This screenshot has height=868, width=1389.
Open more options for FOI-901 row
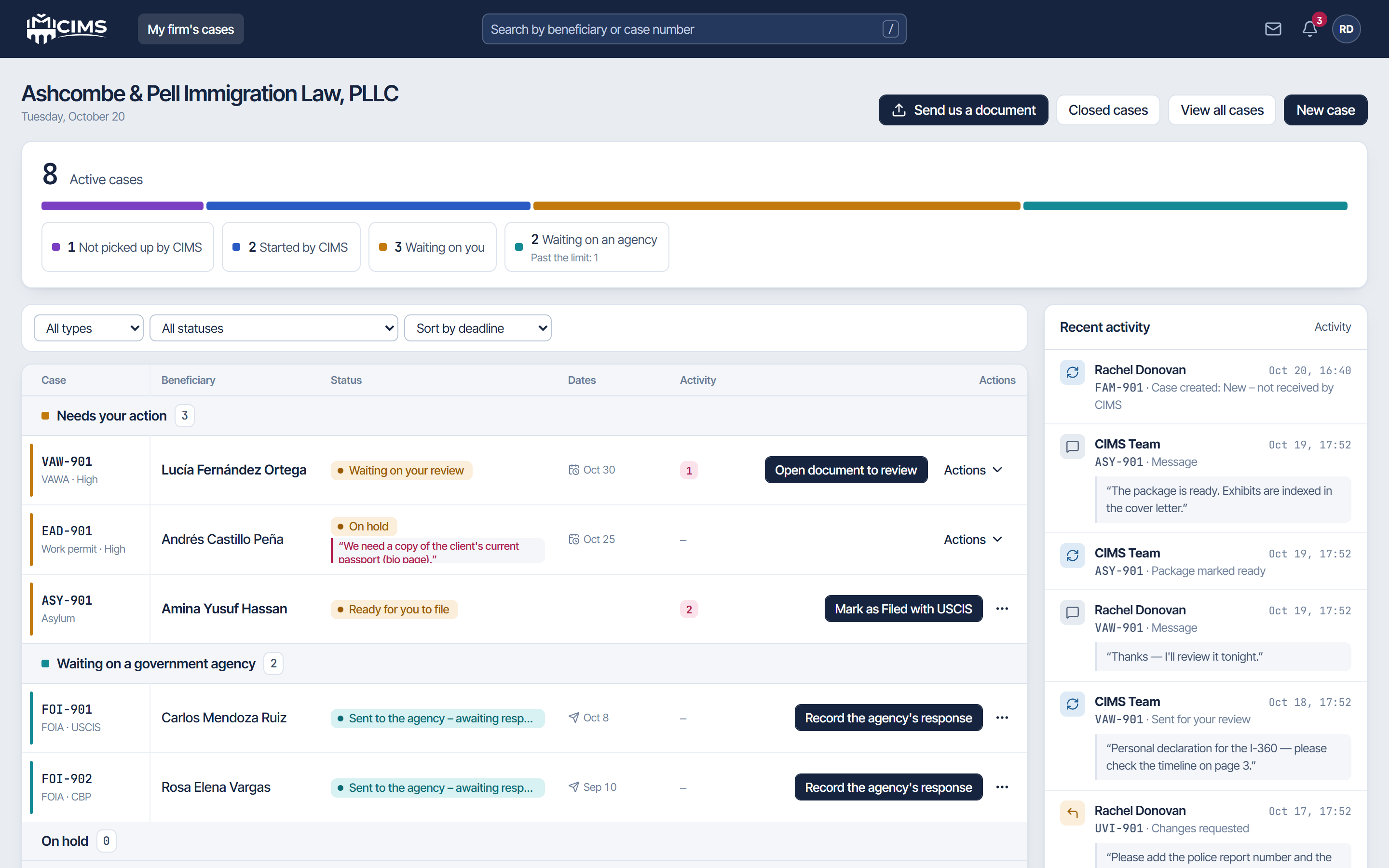[x=1002, y=718]
